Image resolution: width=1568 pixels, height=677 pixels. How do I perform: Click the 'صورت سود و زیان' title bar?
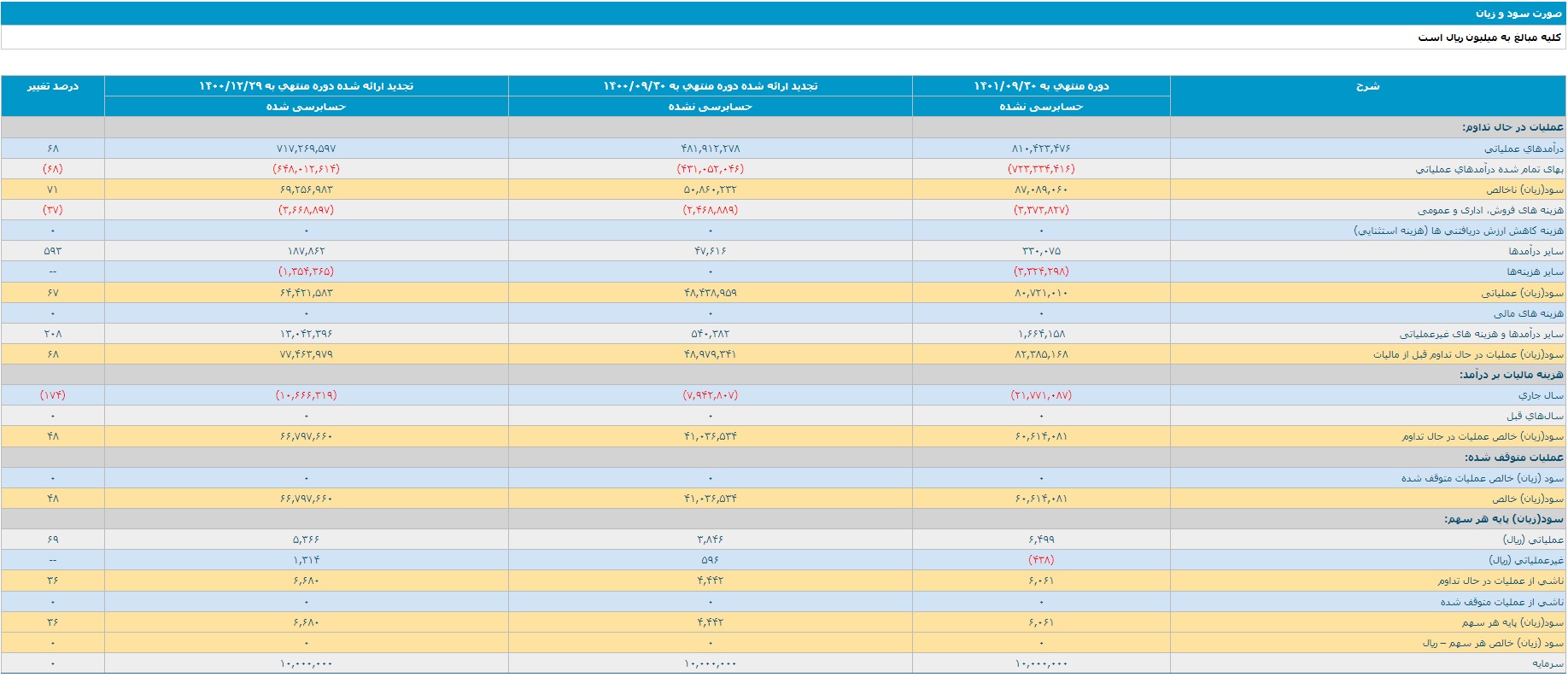pos(1518,14)
